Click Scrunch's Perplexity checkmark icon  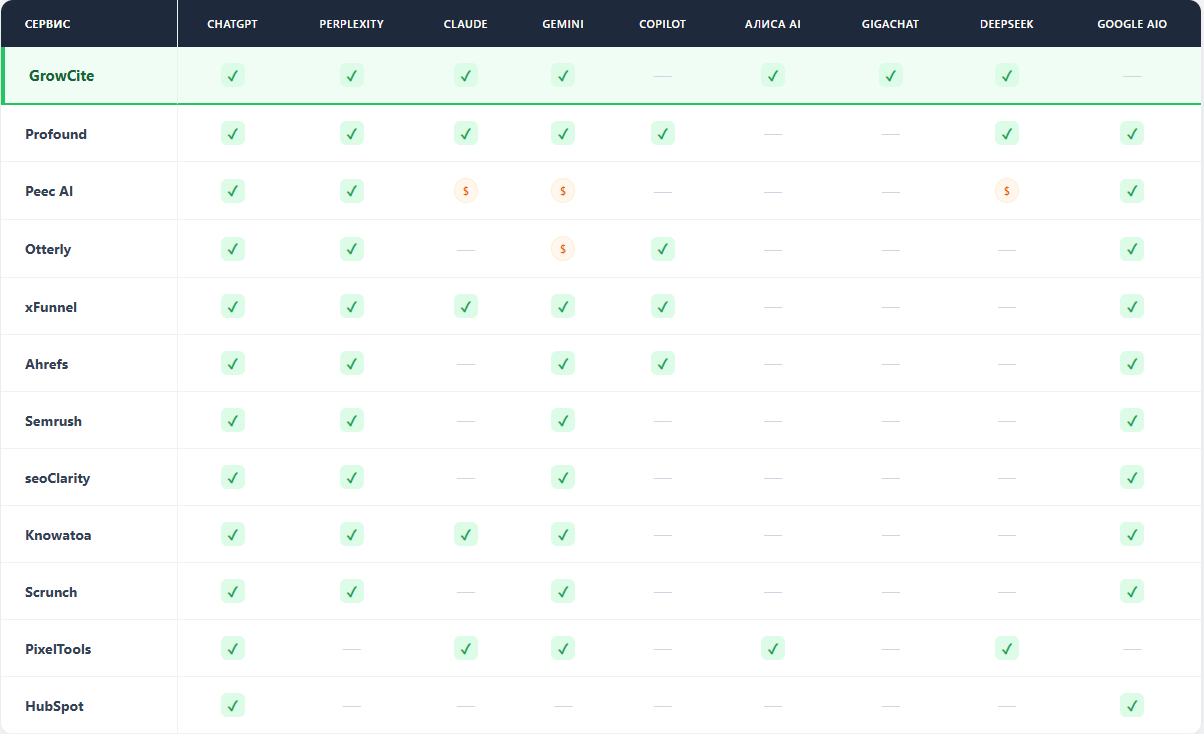click(352, 591)
